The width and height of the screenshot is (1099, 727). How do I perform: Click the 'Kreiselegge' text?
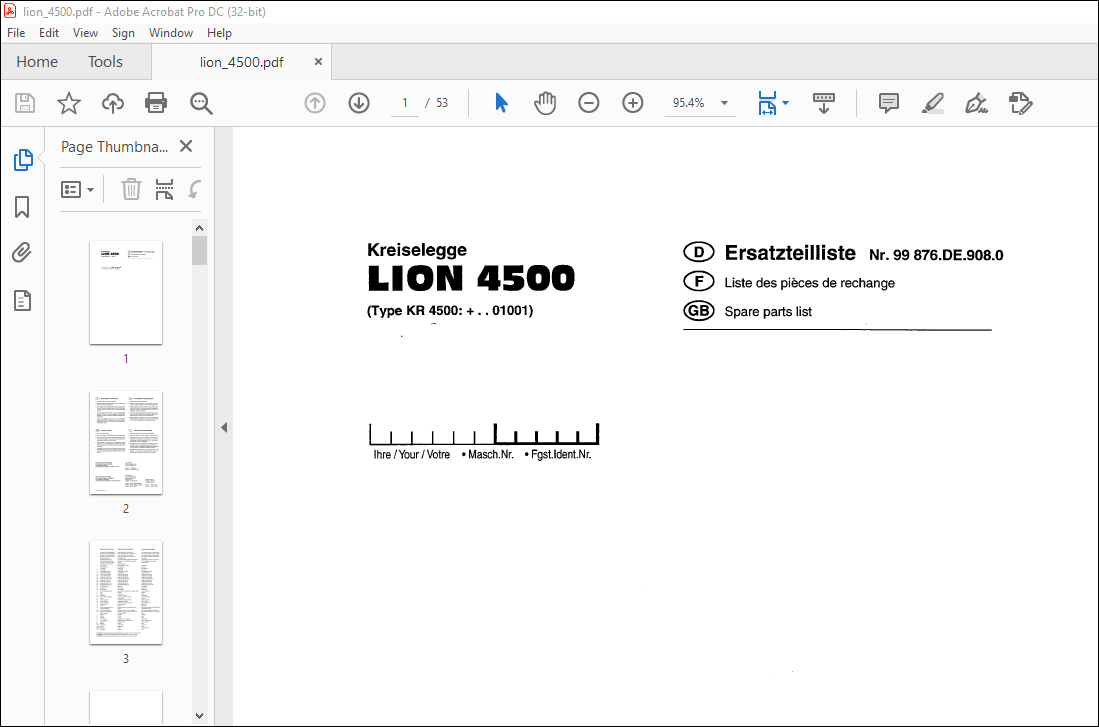click(417, 250)
